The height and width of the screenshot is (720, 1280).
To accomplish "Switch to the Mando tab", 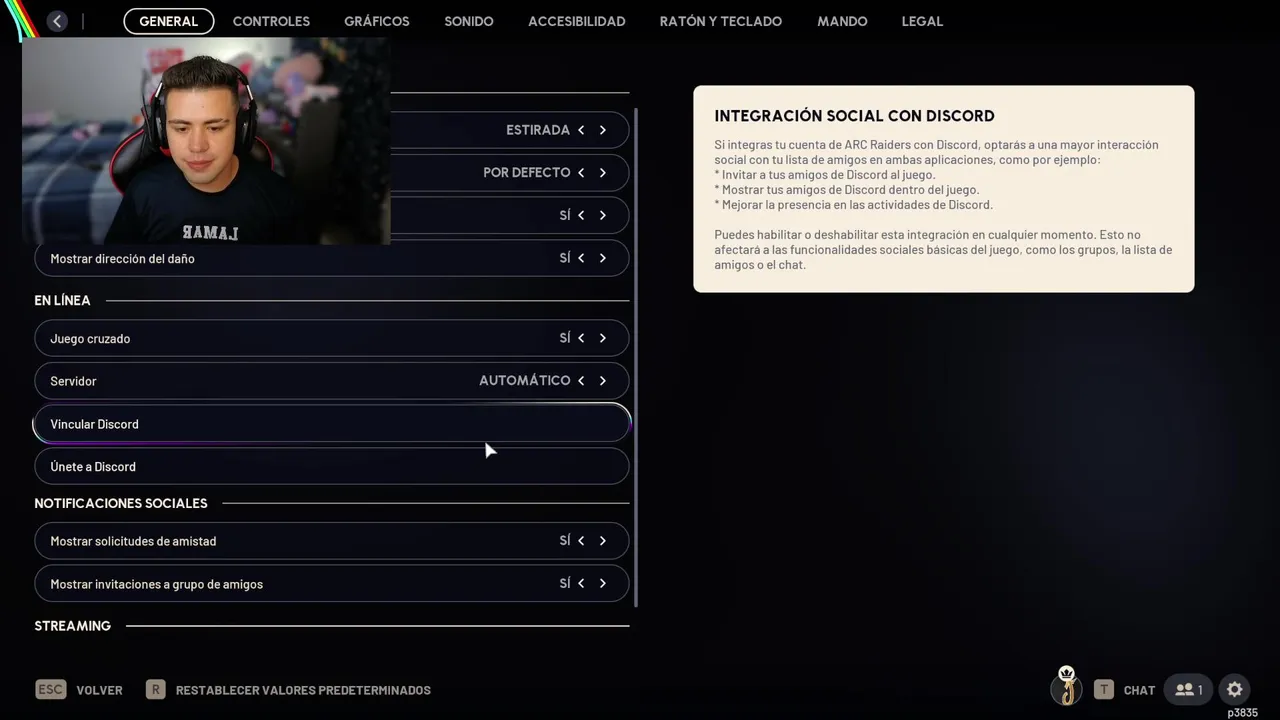I will click(842, 21).
